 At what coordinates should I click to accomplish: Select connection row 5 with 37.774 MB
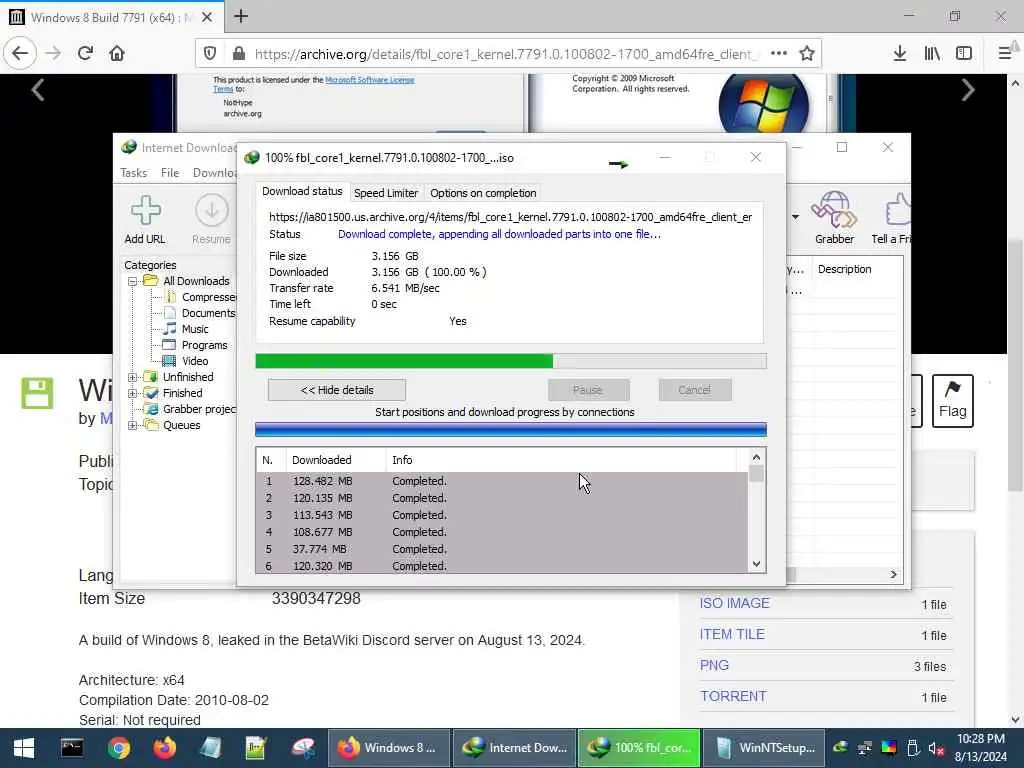(x=502, y=549)
